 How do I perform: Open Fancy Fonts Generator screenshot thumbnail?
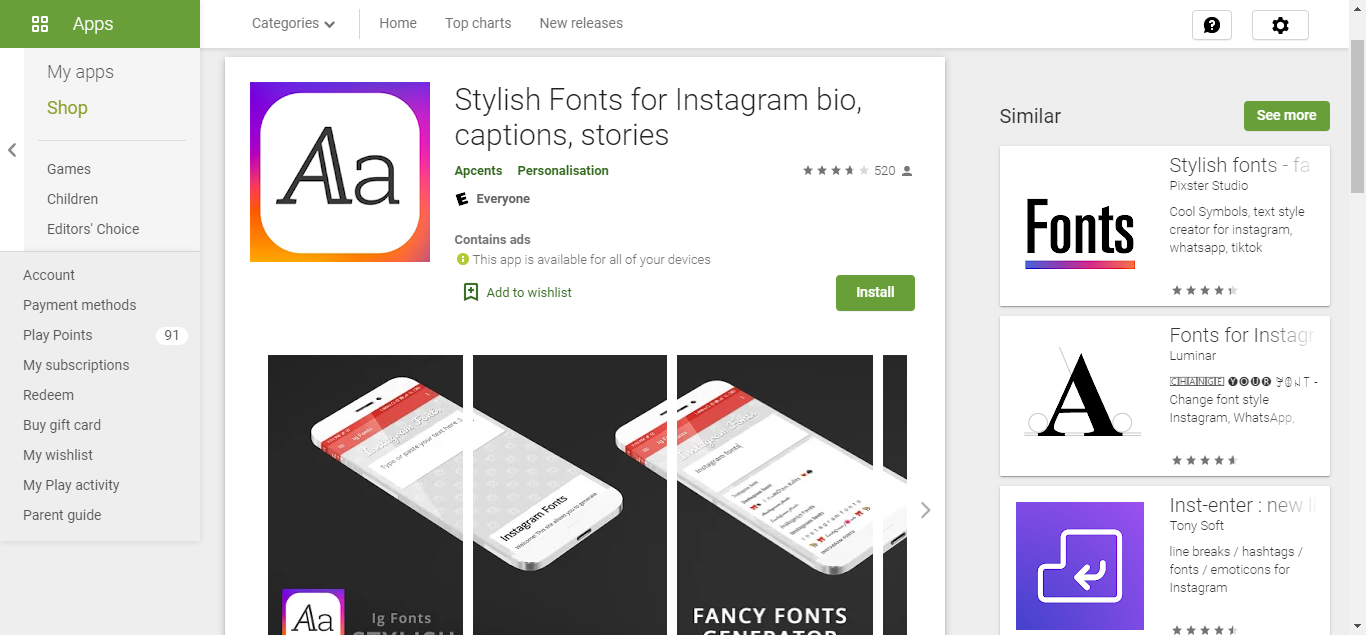click(x=772, y=495)
